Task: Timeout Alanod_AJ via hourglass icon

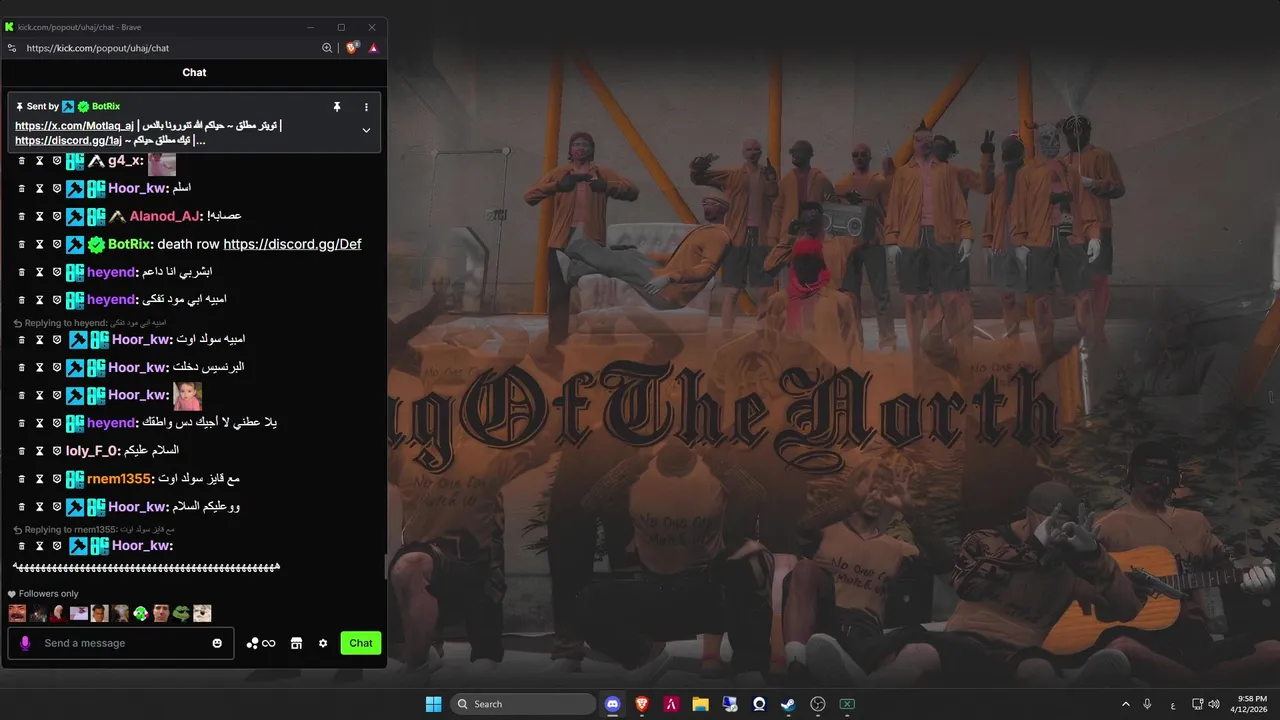Action: coord(39,216)
